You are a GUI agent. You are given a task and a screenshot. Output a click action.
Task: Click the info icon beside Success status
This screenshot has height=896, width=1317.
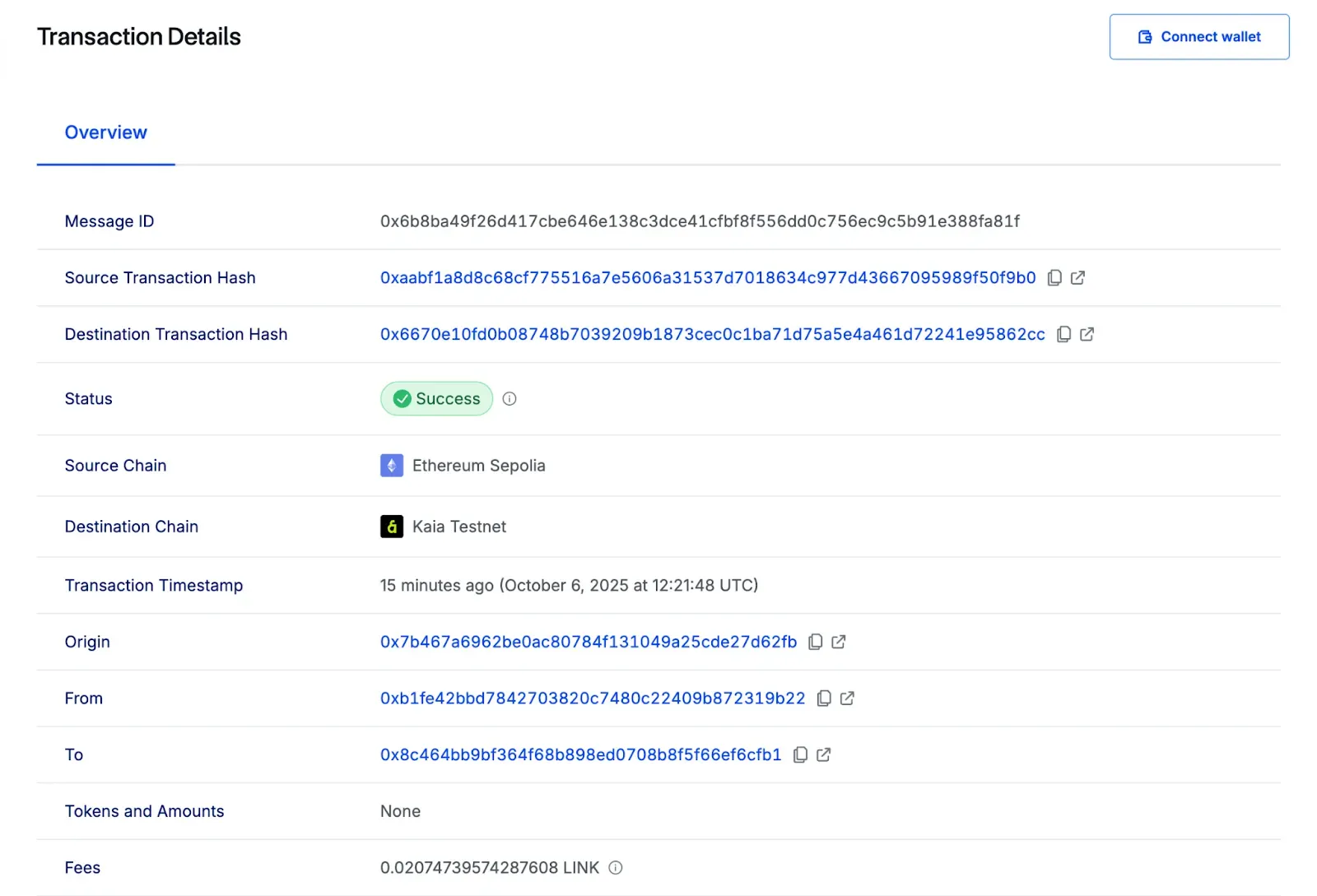click(510, 399)
